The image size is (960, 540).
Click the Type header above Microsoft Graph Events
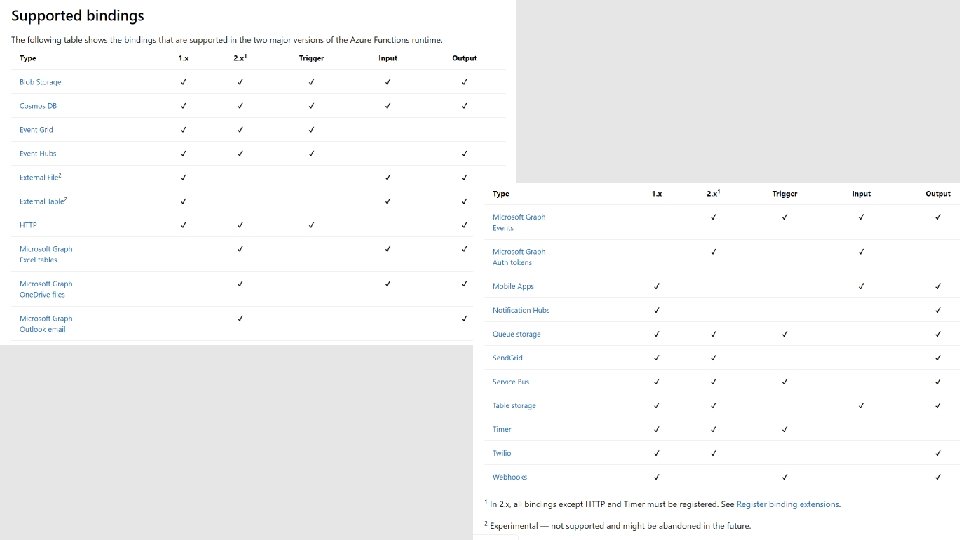501,193
